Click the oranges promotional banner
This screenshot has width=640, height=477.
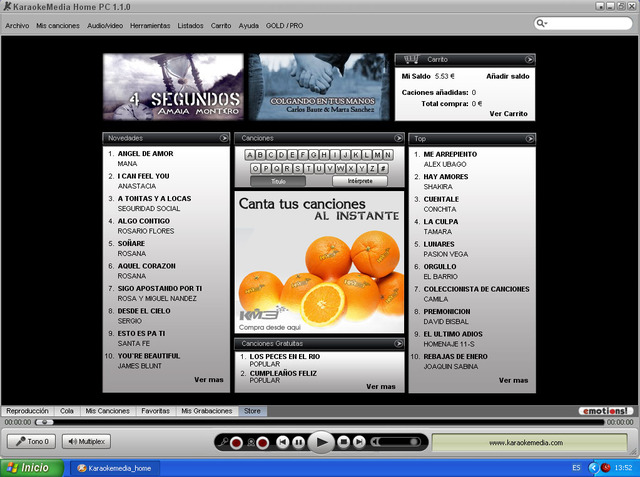pos(319,262)
